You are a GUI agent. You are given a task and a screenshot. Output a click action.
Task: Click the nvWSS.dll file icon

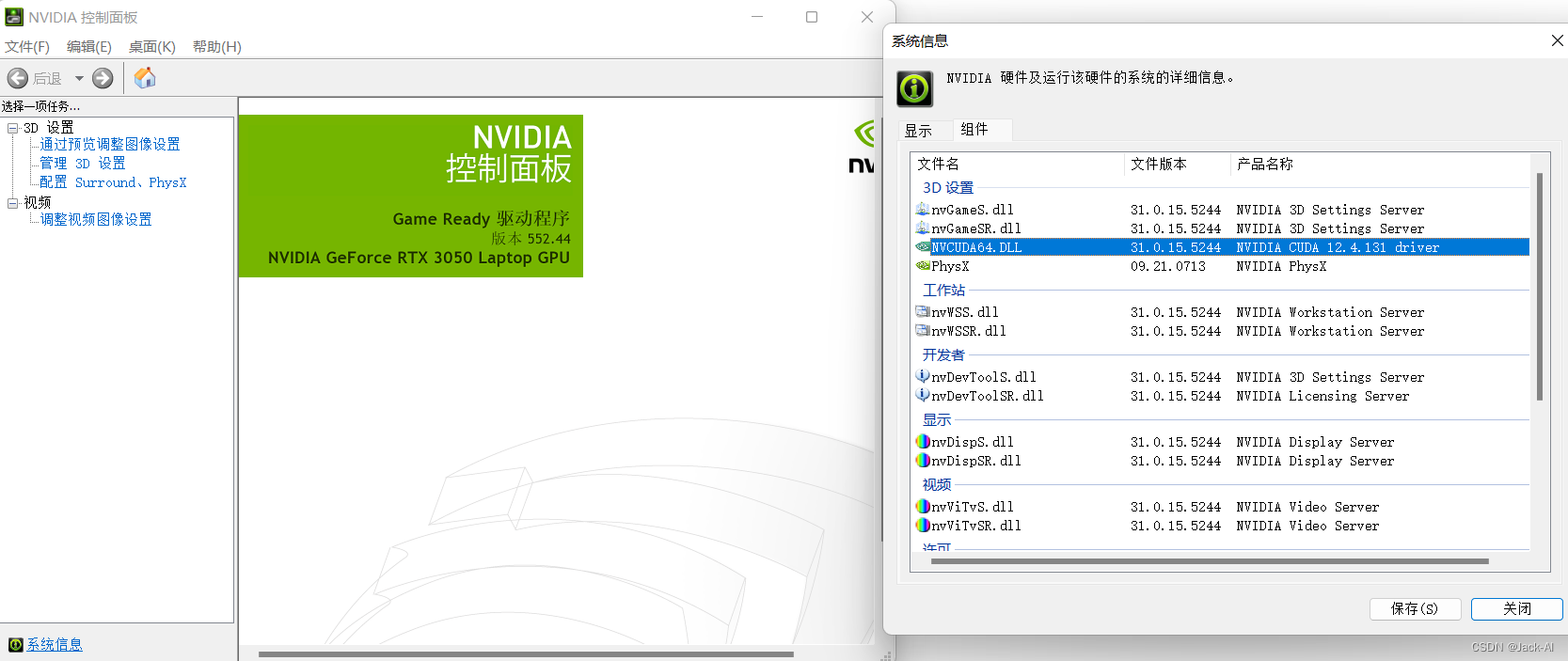(923, 311)
